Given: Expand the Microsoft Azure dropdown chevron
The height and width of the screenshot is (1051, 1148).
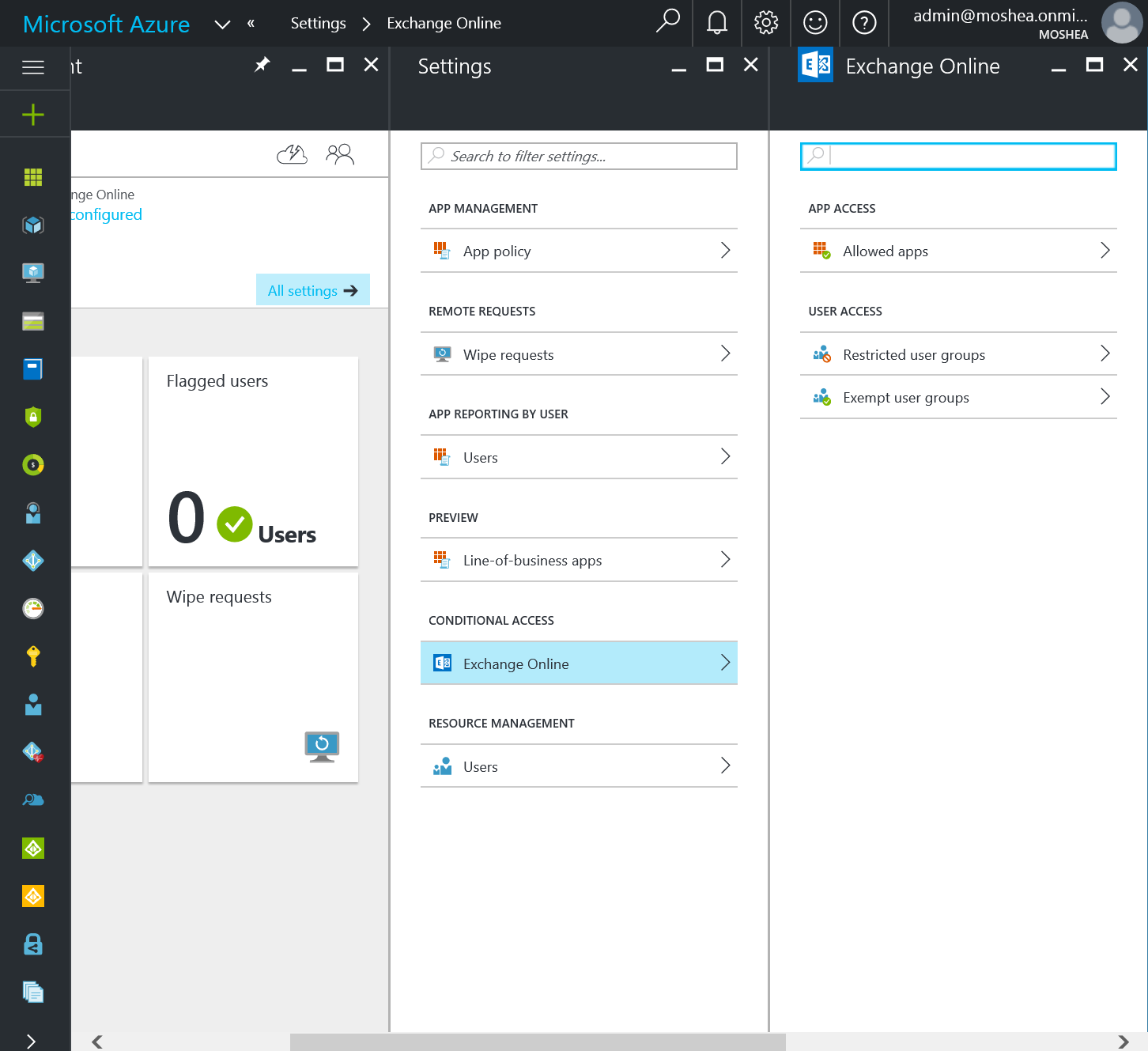Looking at the screenshot, I should pyautogui.click(x=222, y=25).
